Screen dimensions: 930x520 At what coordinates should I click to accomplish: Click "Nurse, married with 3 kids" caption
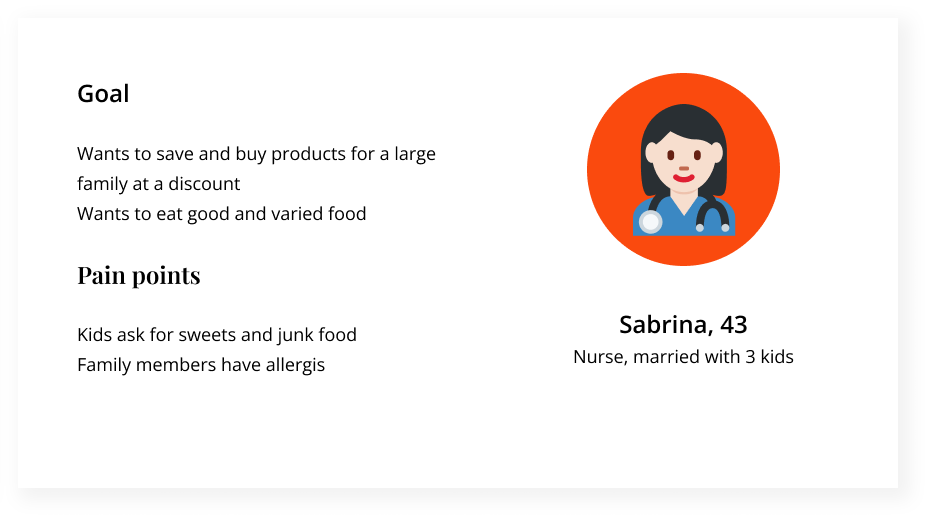[x=683, y=356]
